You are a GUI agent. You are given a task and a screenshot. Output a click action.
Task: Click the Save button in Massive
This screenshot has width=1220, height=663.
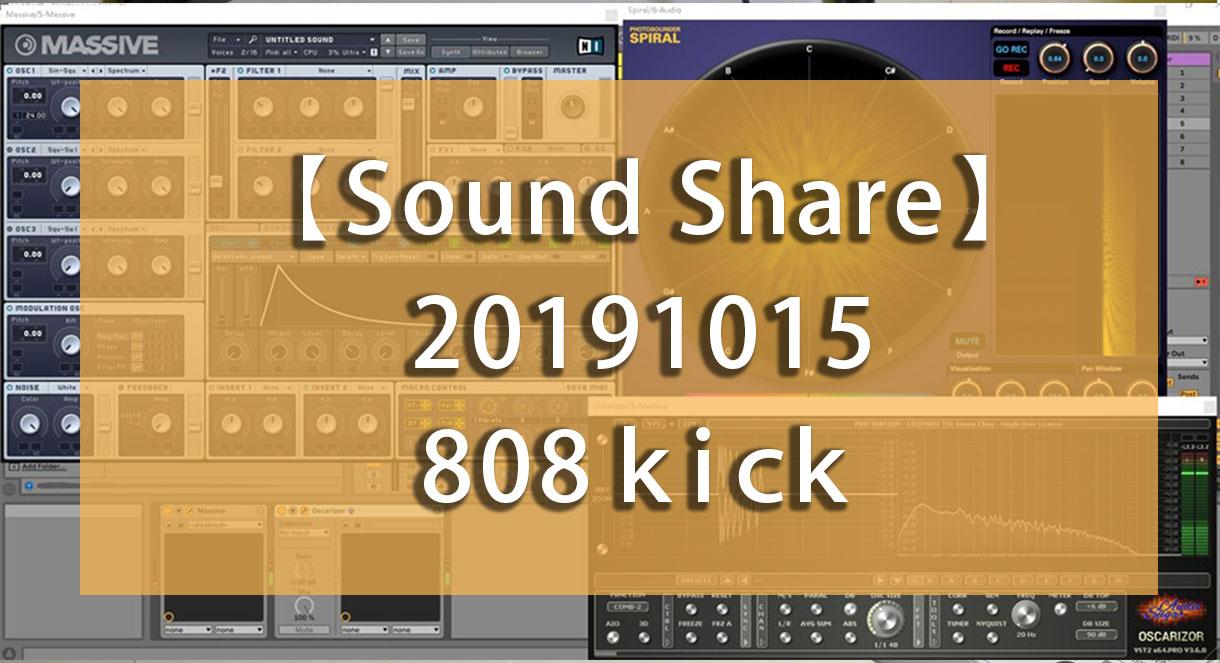pos(411,40)
